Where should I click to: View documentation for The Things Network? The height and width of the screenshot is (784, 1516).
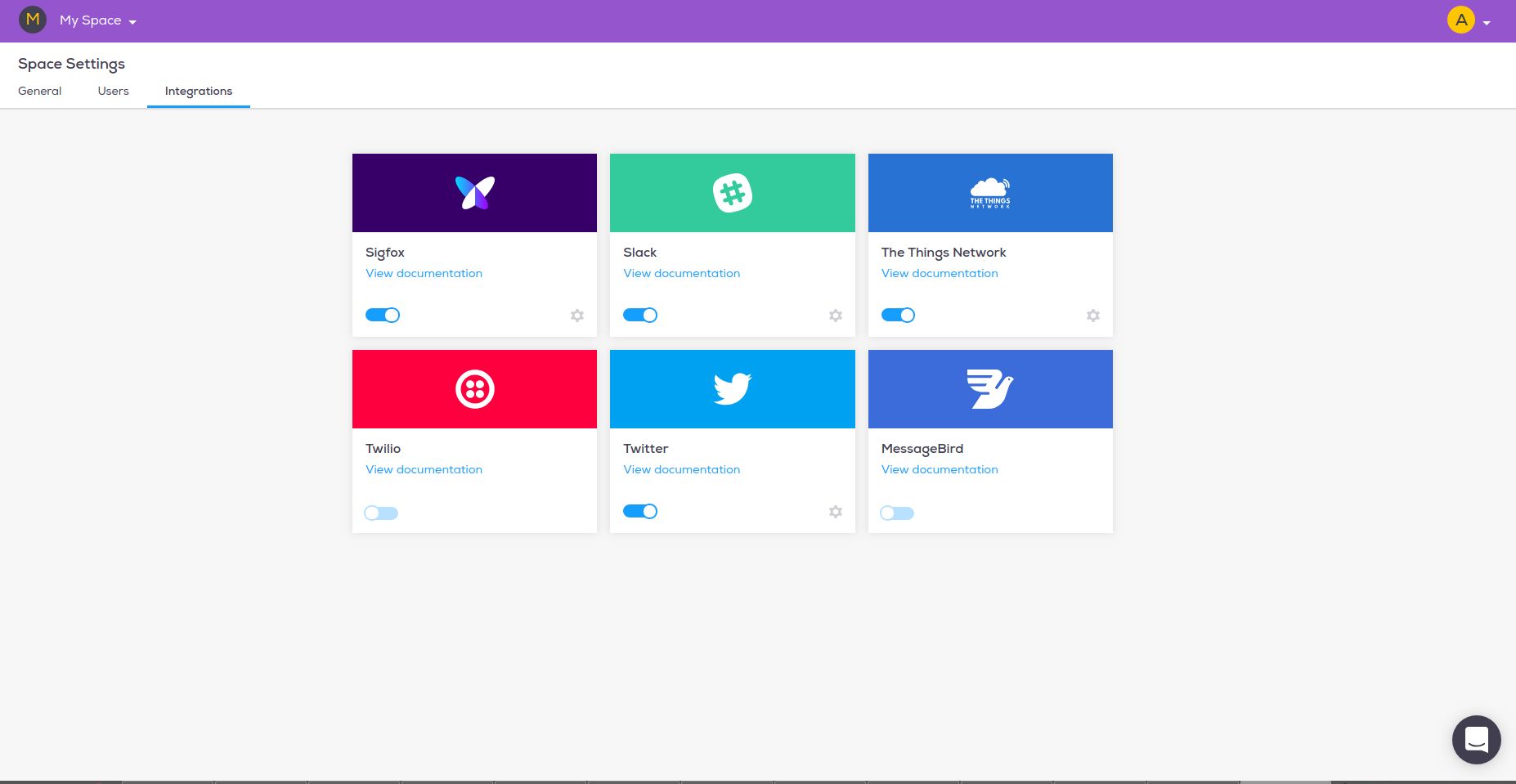click(x=940, y=273)
